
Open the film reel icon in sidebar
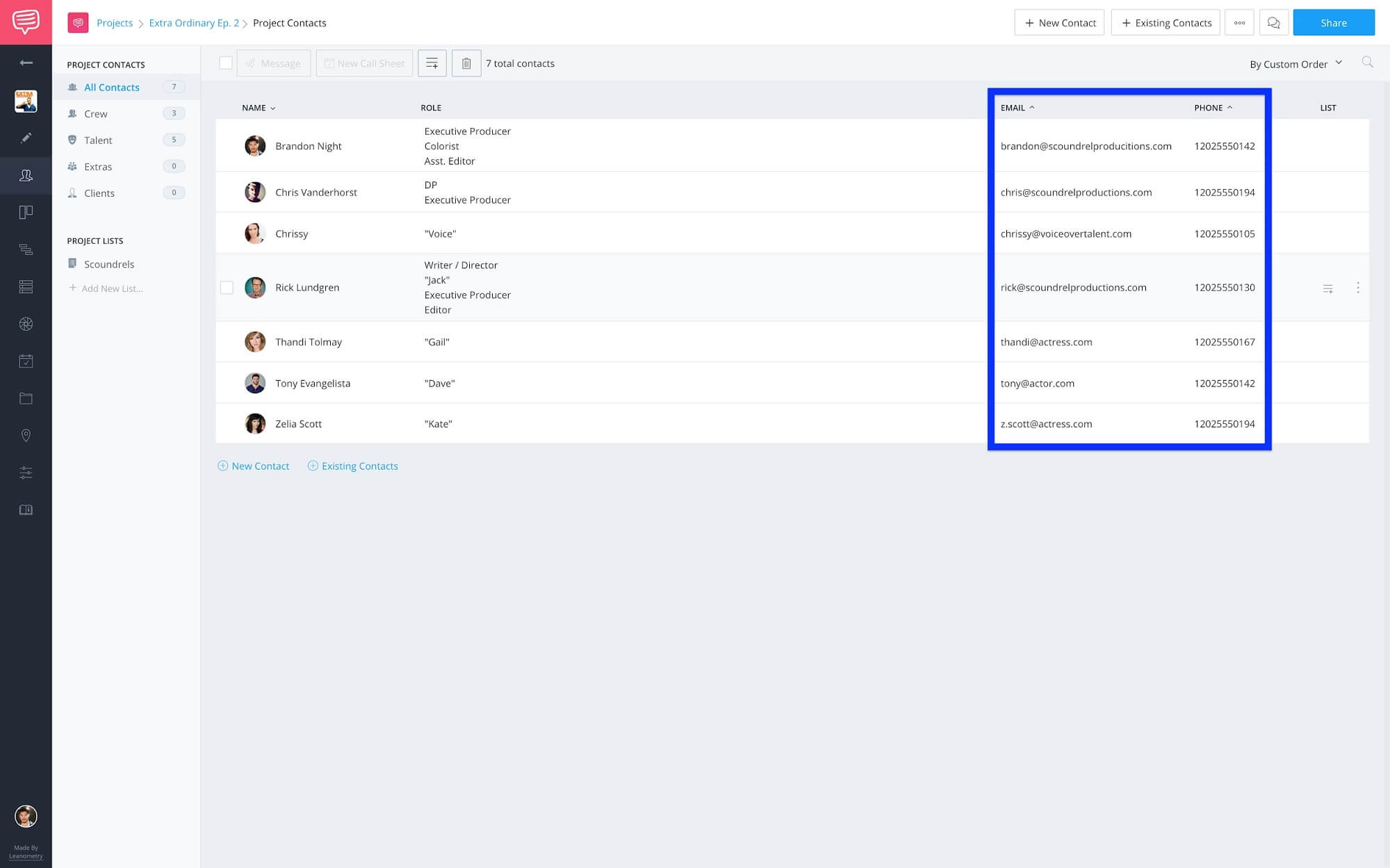pos(26,324)
